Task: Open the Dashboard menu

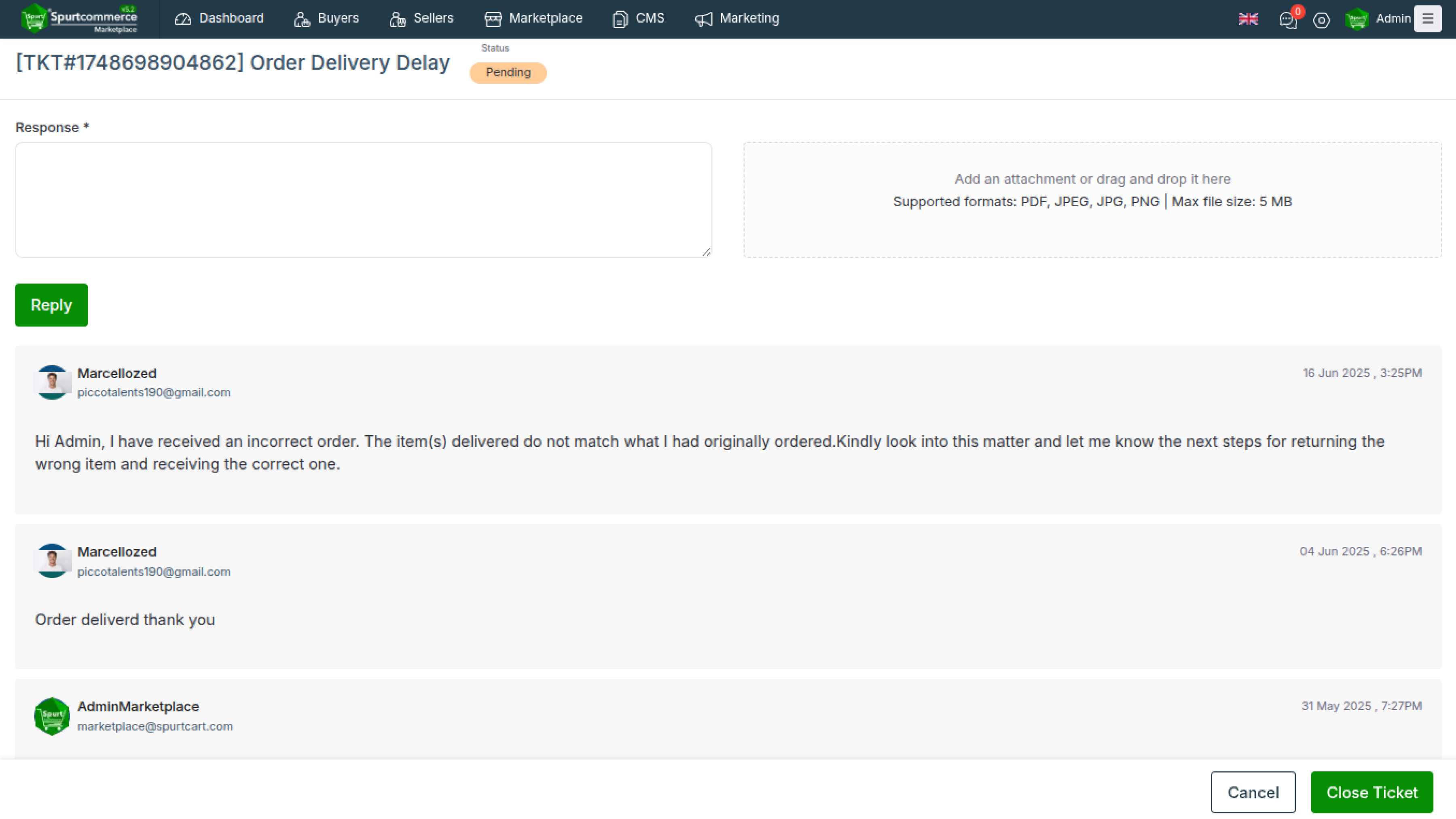Action: [x=219, y=19]
